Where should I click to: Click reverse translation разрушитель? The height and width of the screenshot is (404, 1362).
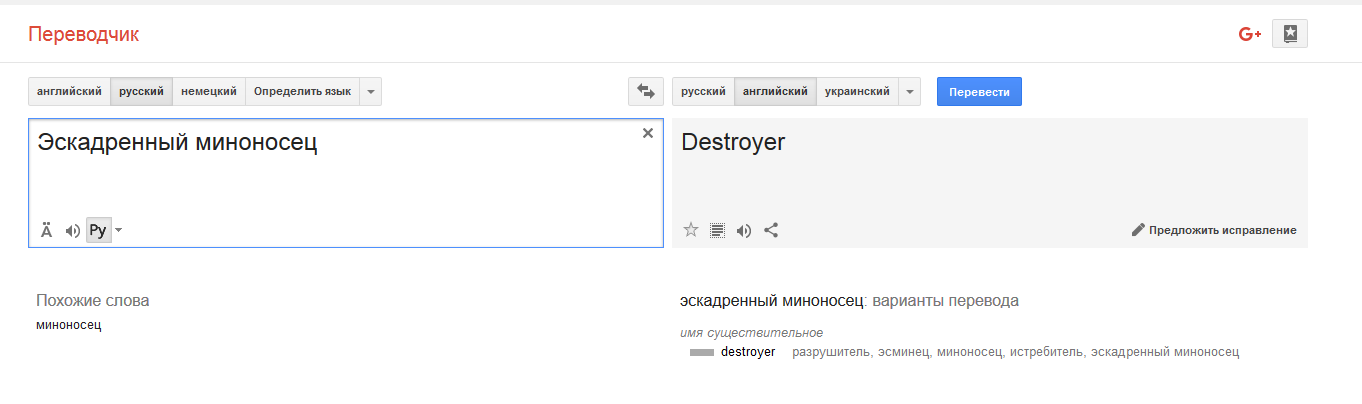pos(829,352)
